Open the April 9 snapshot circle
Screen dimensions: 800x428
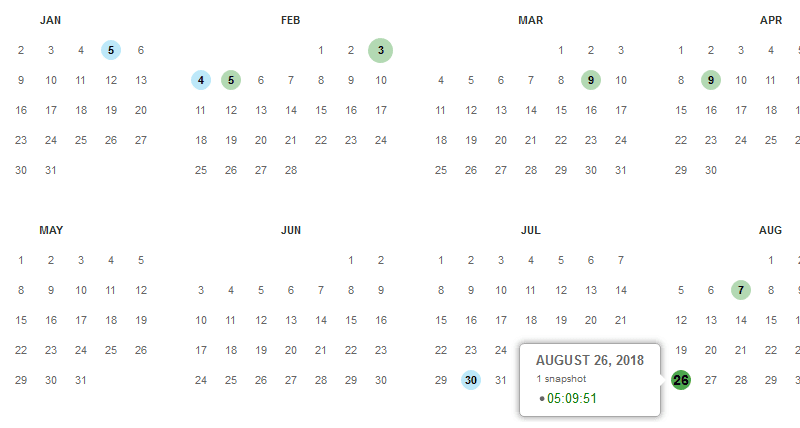point(711,80)
